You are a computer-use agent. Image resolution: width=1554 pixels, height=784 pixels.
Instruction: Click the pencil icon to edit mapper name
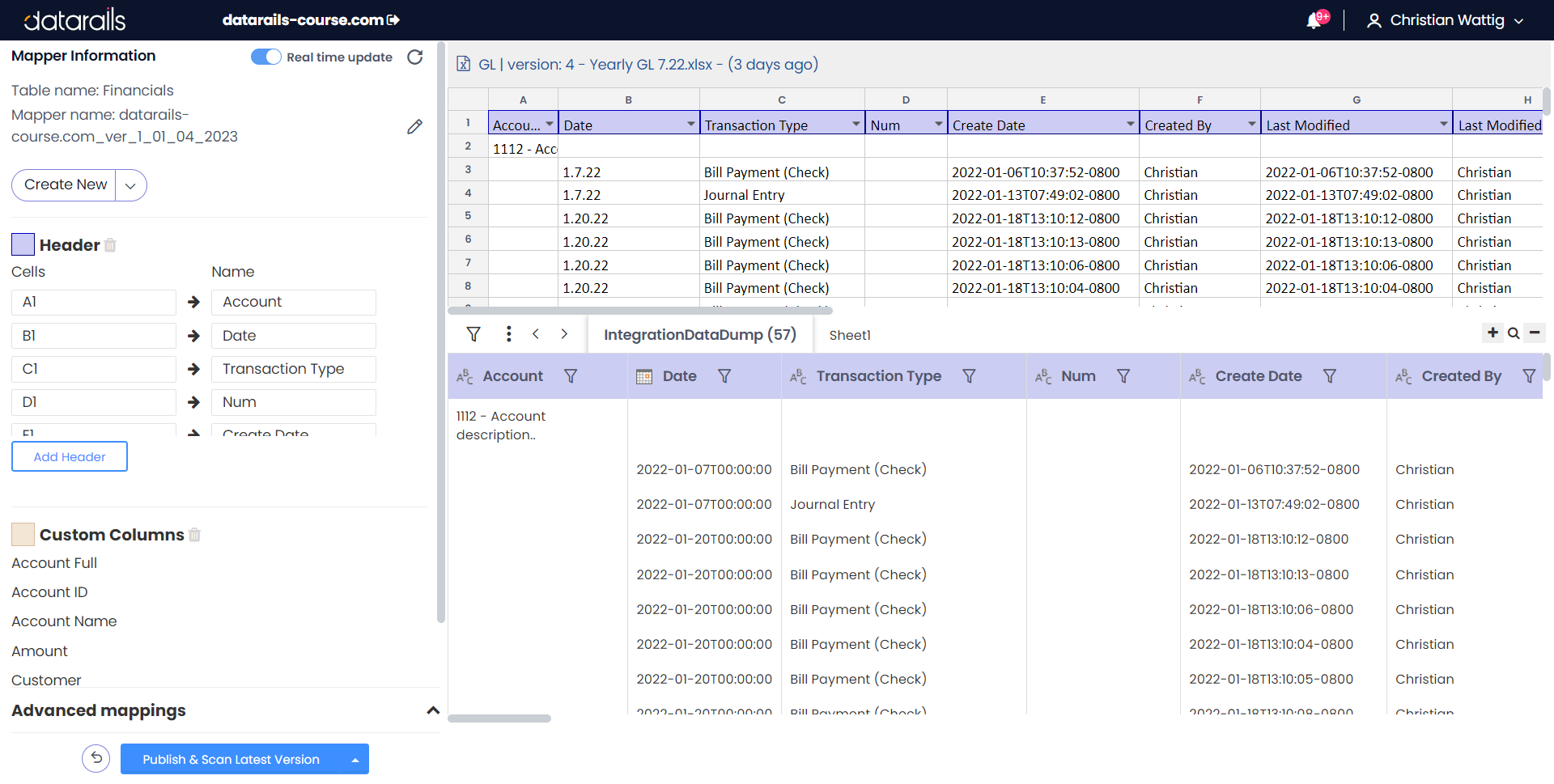pos(414,127)
